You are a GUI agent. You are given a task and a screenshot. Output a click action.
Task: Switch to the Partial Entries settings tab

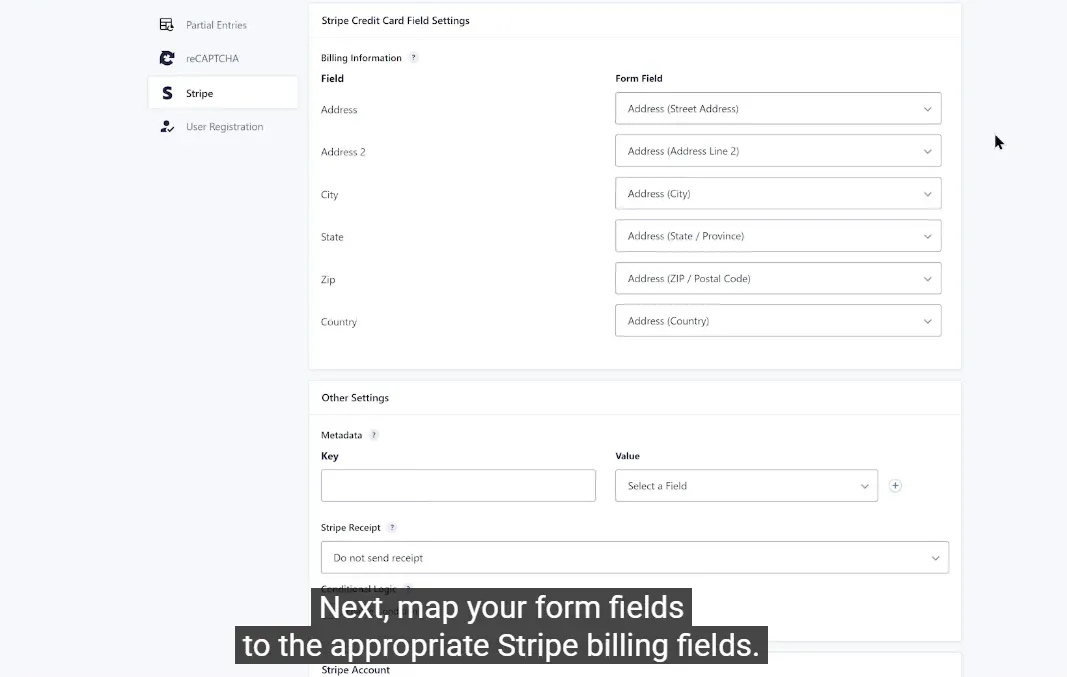(216, 25)
